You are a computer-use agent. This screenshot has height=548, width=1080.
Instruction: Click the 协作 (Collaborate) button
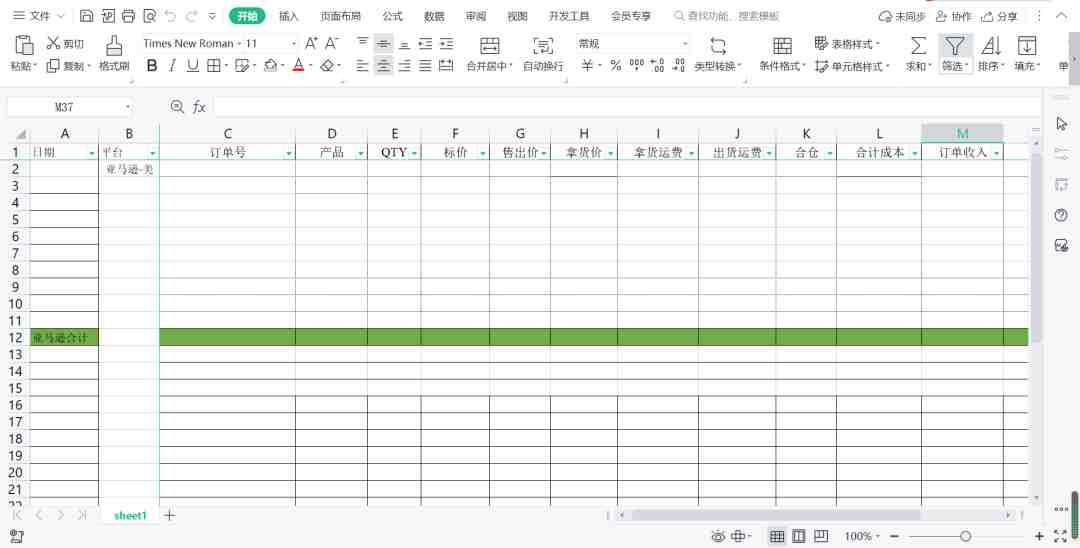click(x=954, y=16)
